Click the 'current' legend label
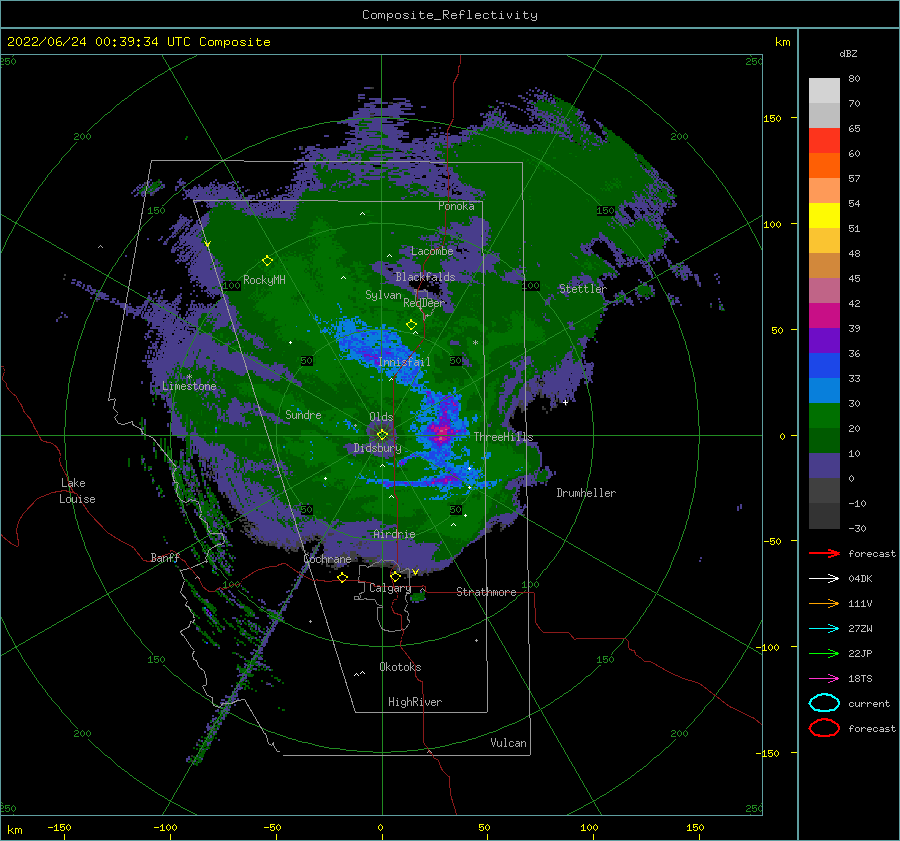 869,703
